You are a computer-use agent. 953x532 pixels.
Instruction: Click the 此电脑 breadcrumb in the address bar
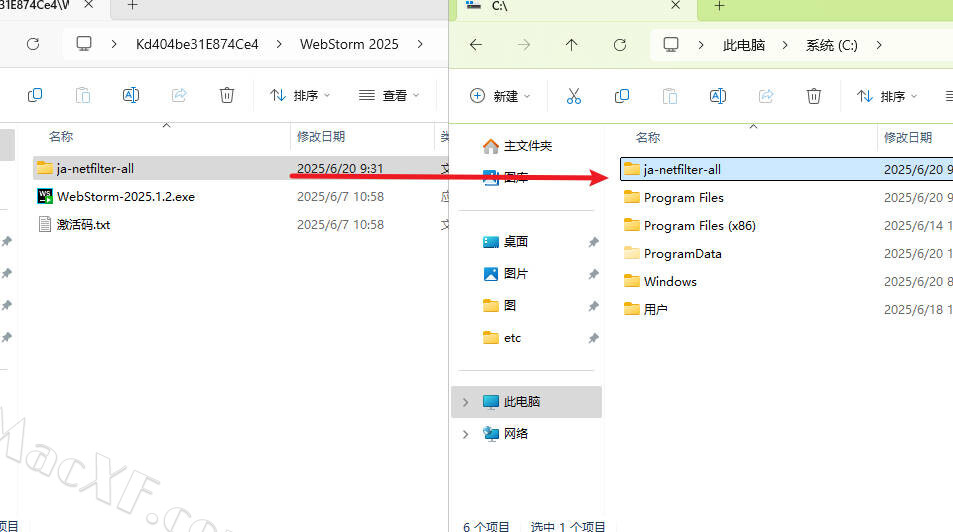[x=743, y=45]
